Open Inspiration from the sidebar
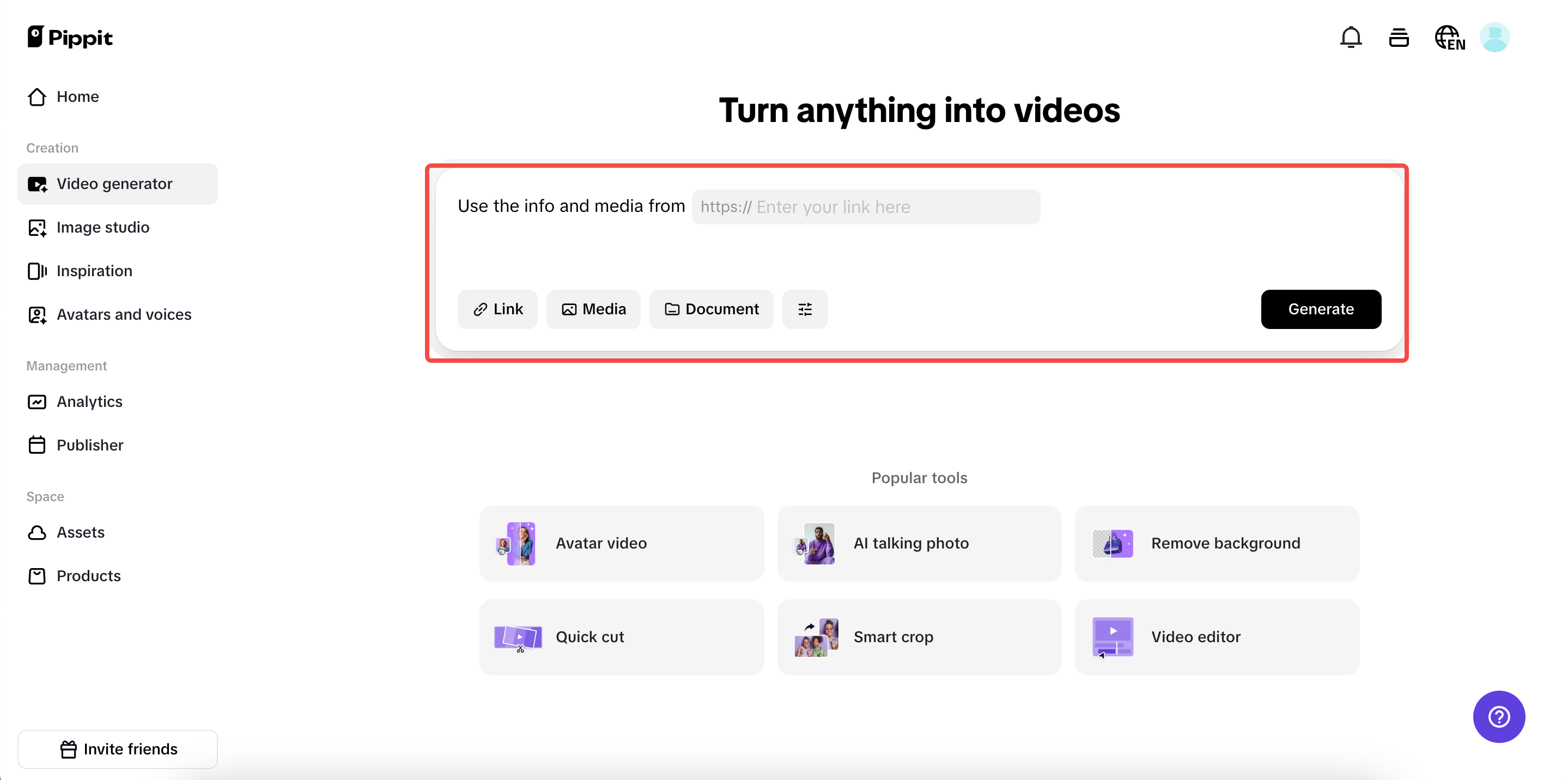The width and height of the screenshot is (1568, 780). click(x=94, y=271)
